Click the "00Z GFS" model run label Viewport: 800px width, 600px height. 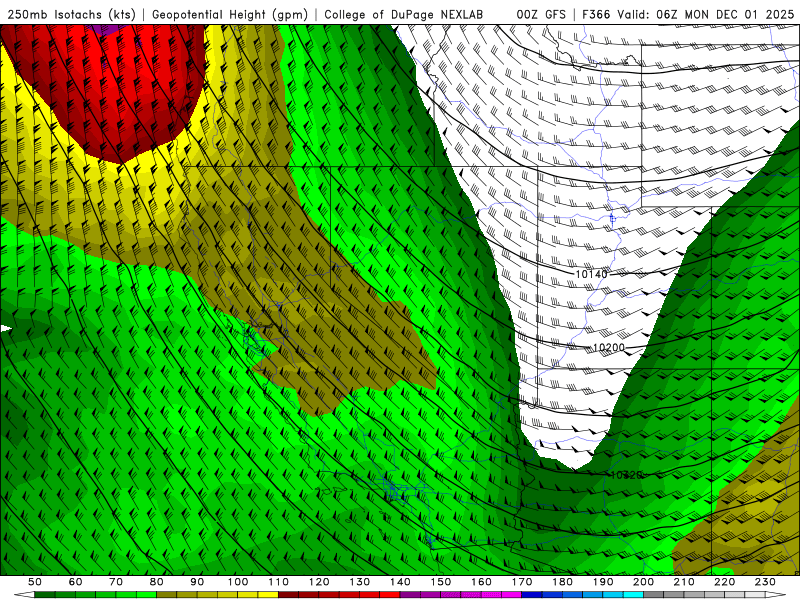(x=541, y=15)
